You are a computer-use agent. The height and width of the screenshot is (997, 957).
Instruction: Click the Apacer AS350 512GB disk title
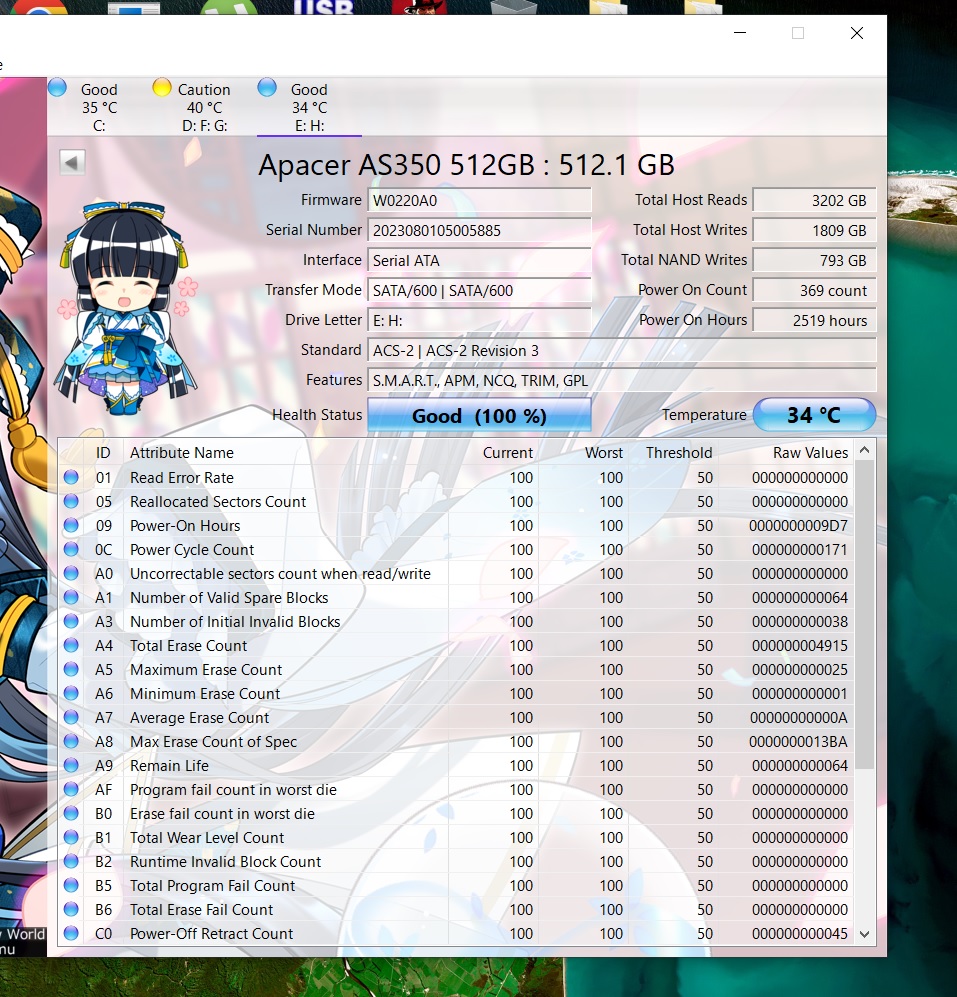click(466, 165)
